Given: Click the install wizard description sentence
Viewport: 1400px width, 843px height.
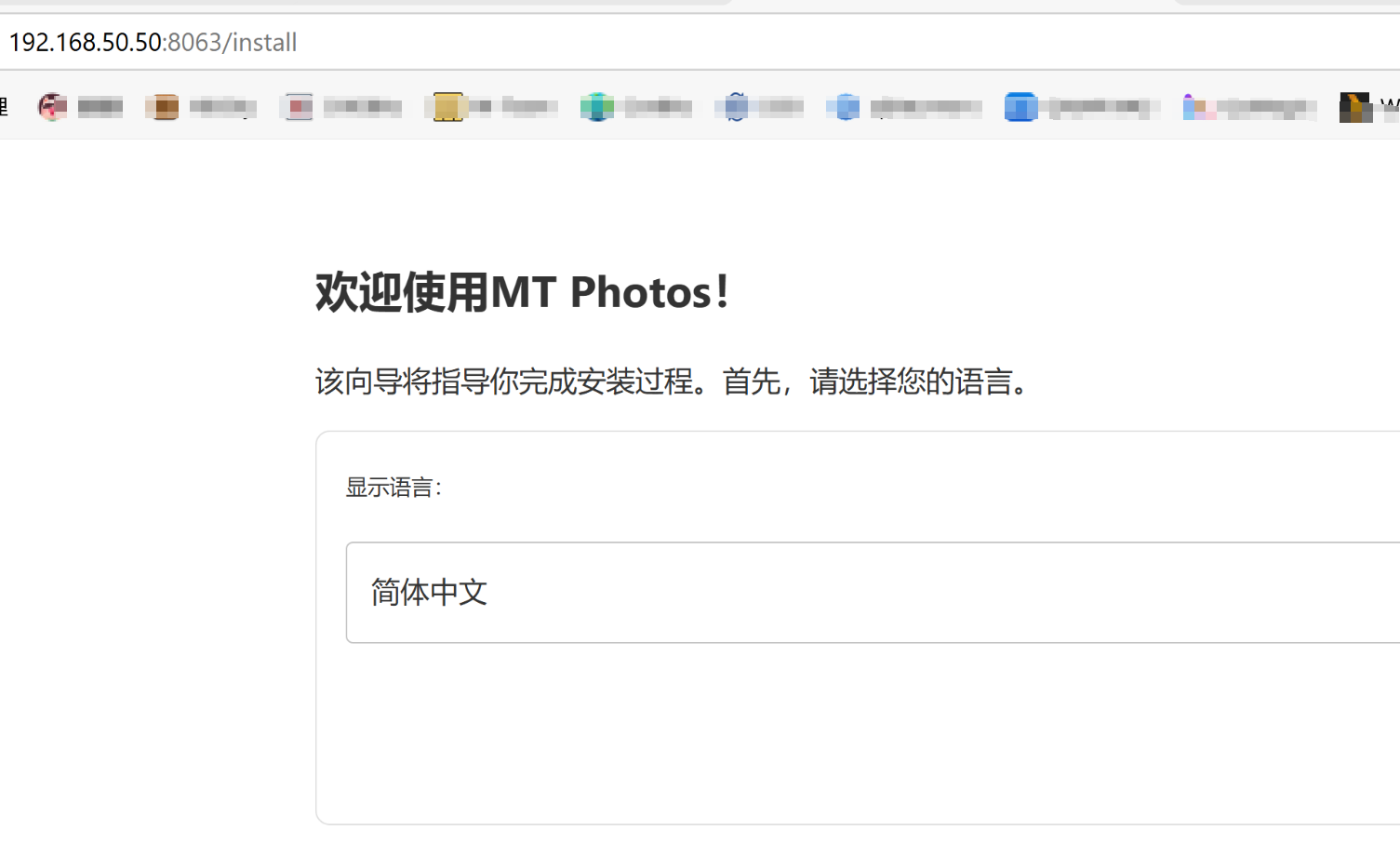Looking at the screenshot, I should (x=674, y=381).
